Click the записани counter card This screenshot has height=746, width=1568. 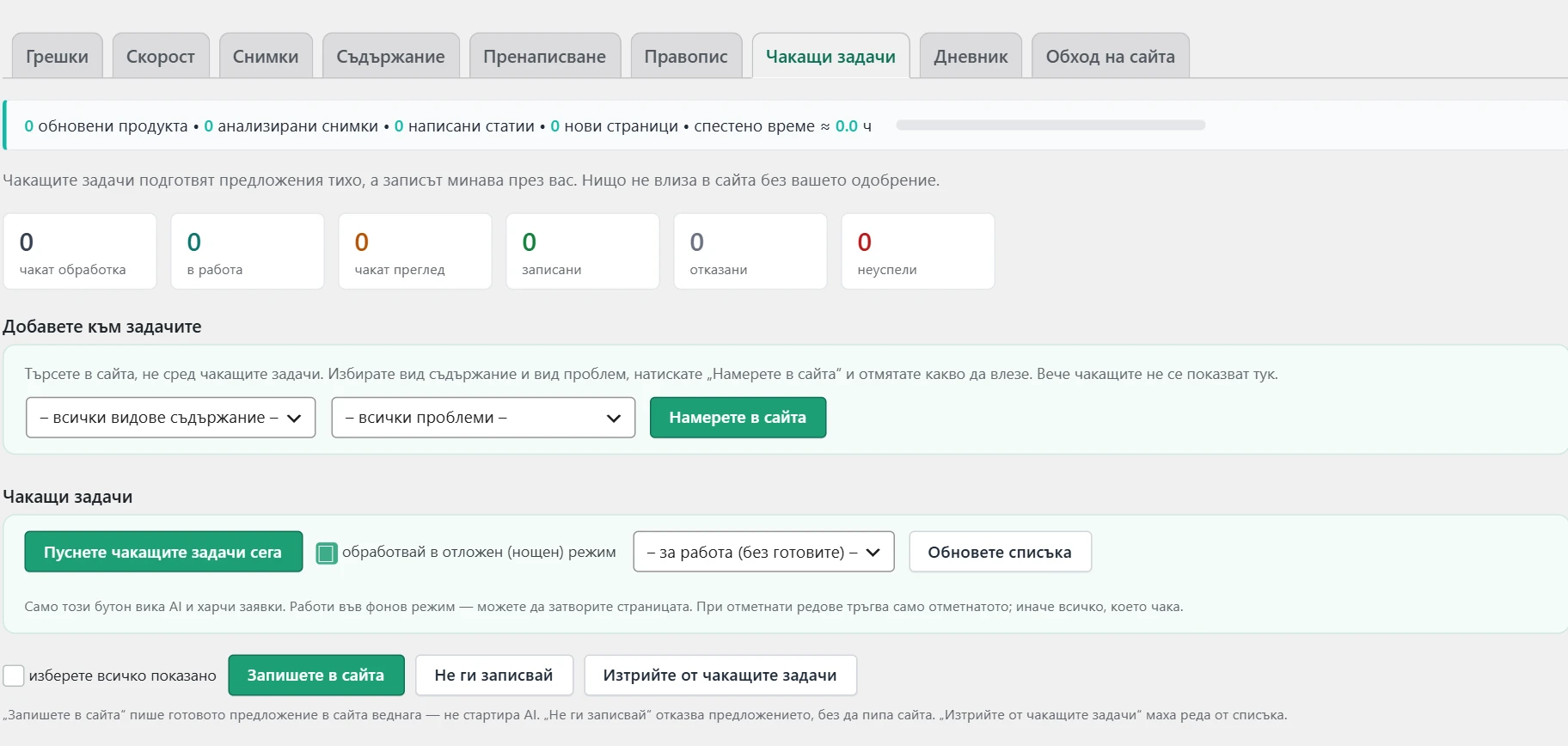[x=583, y=252]
